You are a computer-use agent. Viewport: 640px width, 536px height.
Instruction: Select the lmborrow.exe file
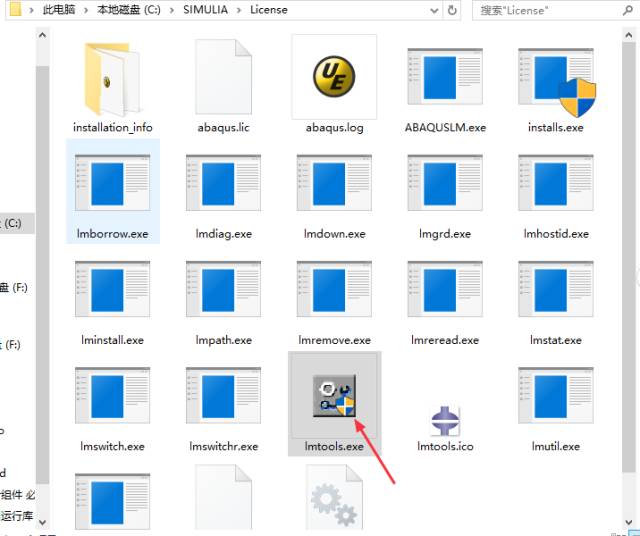[x=112, y=192]
